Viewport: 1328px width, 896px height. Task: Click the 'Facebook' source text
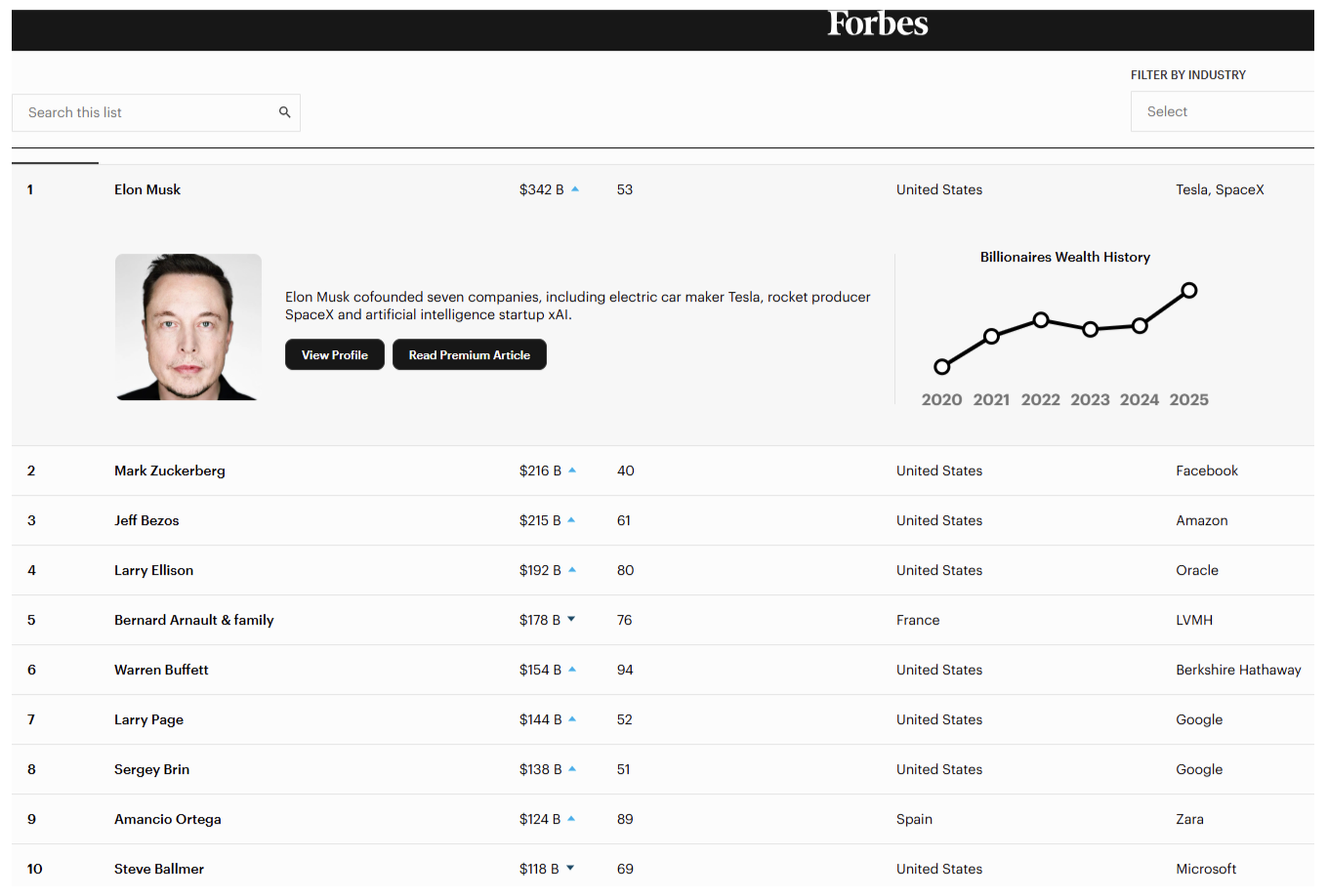[x=1207, y=470]
